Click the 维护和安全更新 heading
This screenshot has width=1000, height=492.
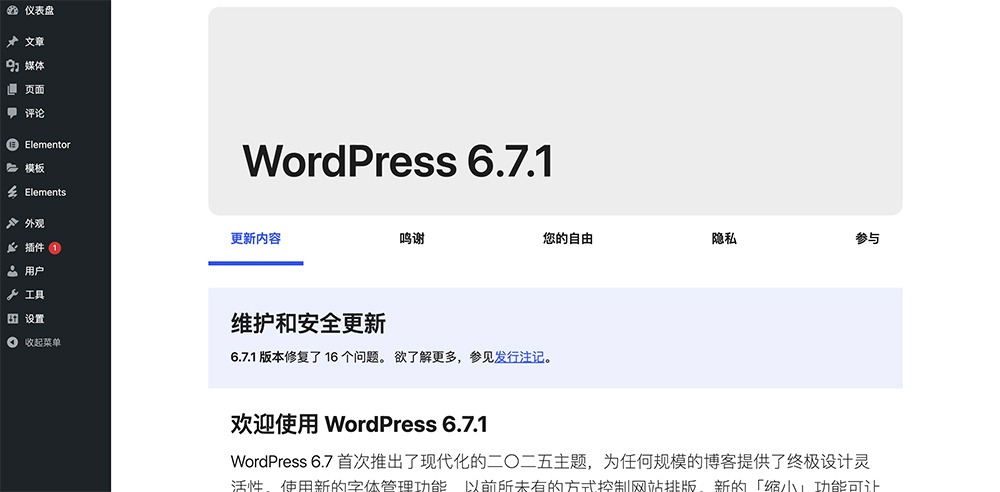pos(308,324)
